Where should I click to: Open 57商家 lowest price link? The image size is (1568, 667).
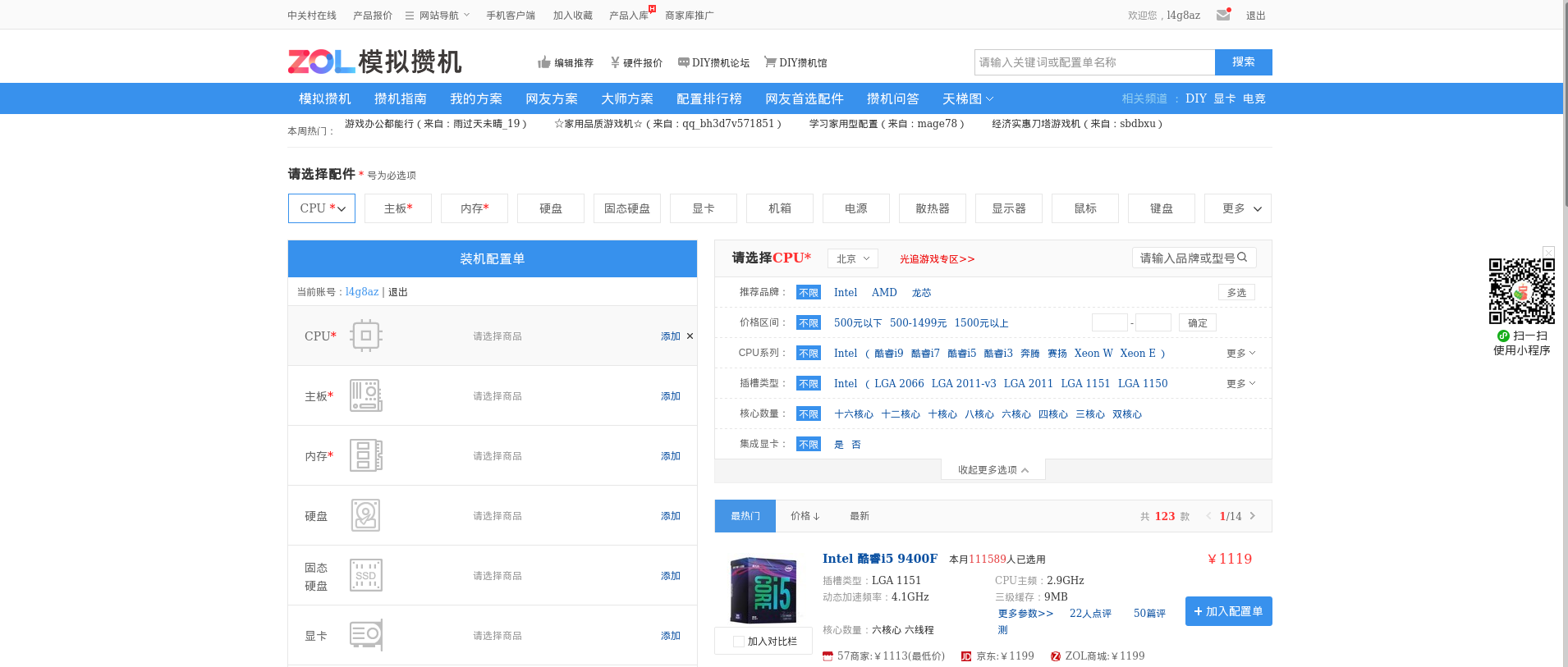tap(883, 656)
